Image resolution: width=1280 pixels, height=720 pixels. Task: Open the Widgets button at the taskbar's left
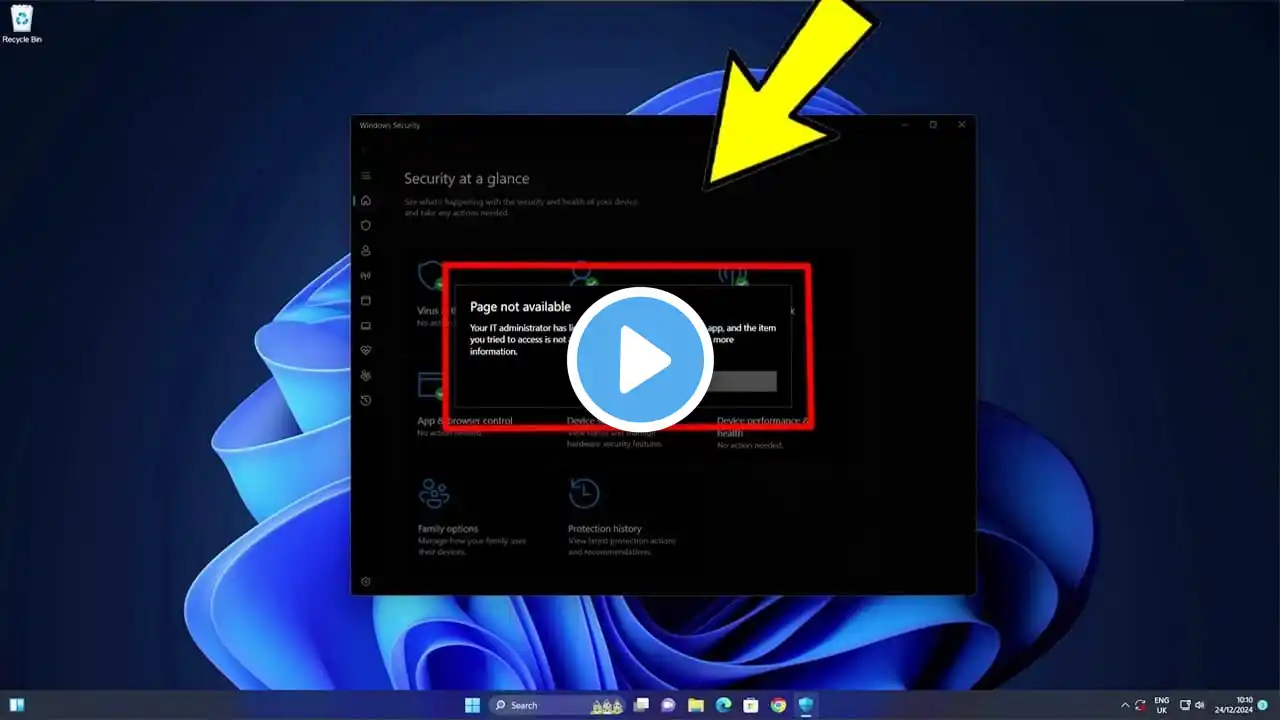pos(17,705)
